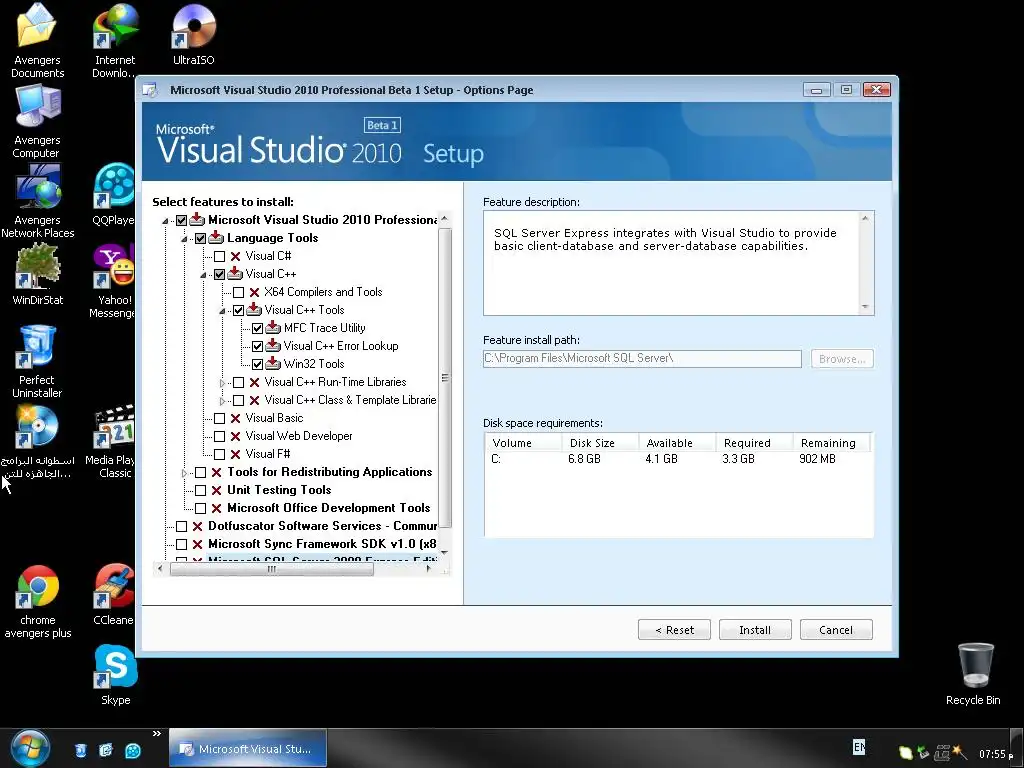Select Dotfuscator Software Services tree item
1024x768 pixels.
coord(322,526)
